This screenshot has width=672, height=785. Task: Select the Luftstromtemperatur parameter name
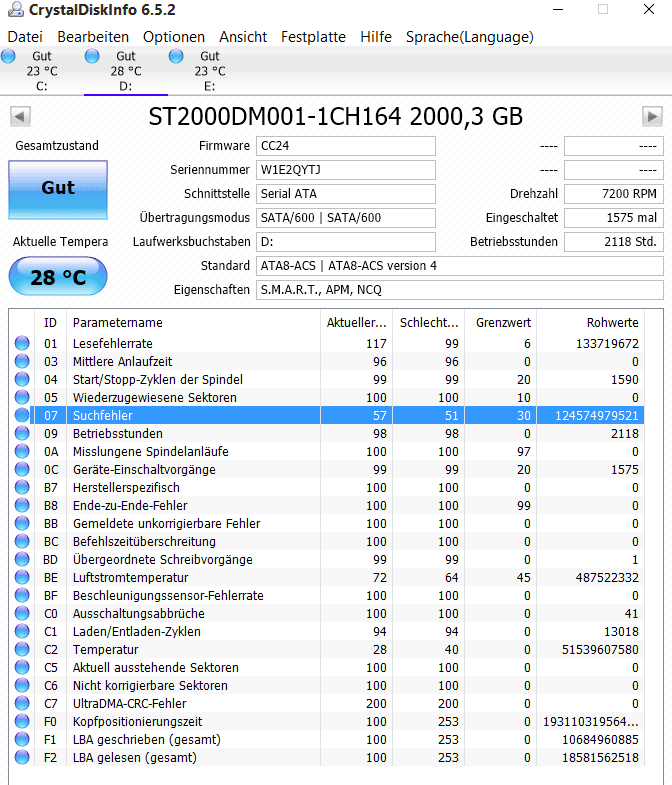[131, 578]
